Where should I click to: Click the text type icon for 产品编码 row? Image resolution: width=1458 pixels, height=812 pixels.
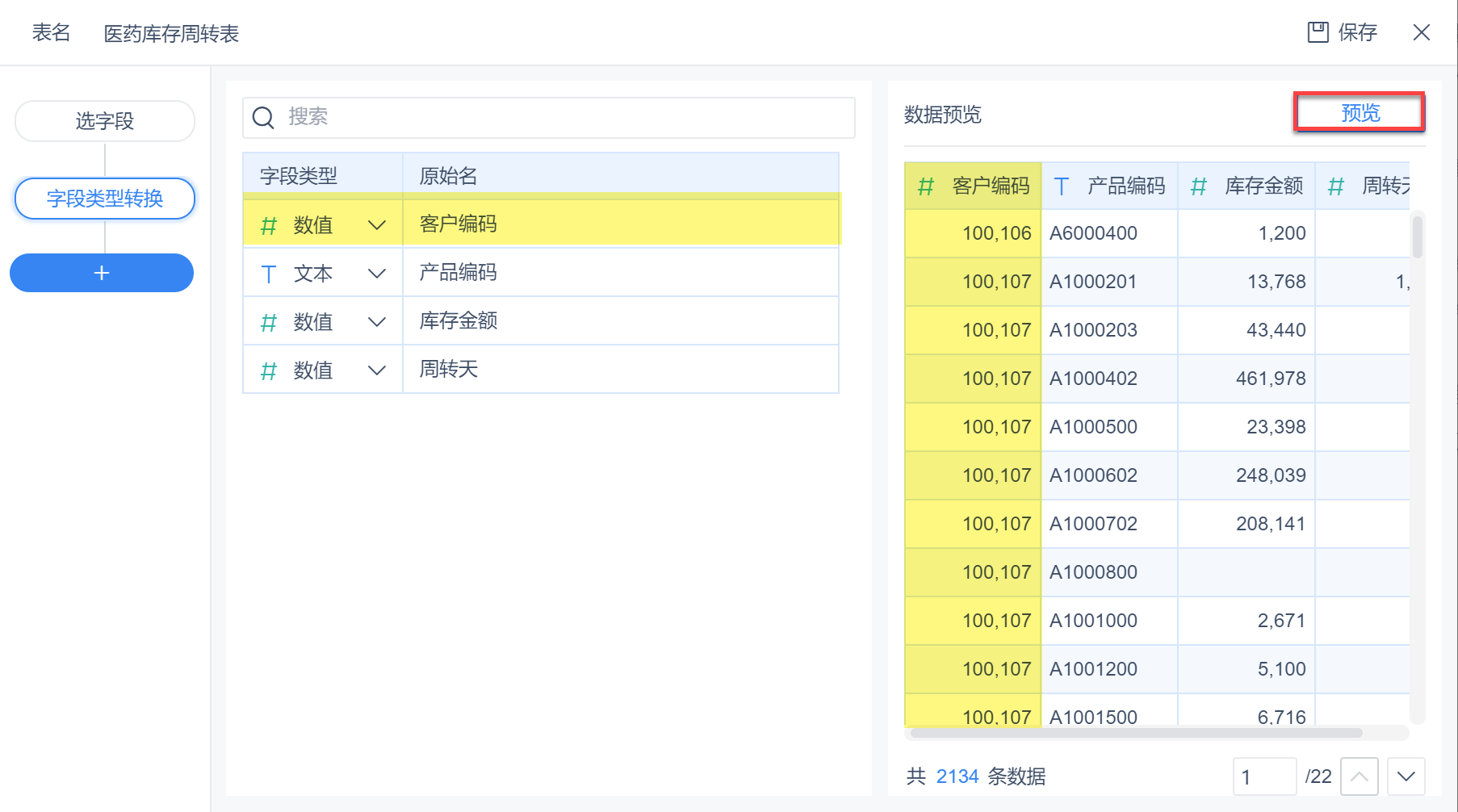[269, 274]
